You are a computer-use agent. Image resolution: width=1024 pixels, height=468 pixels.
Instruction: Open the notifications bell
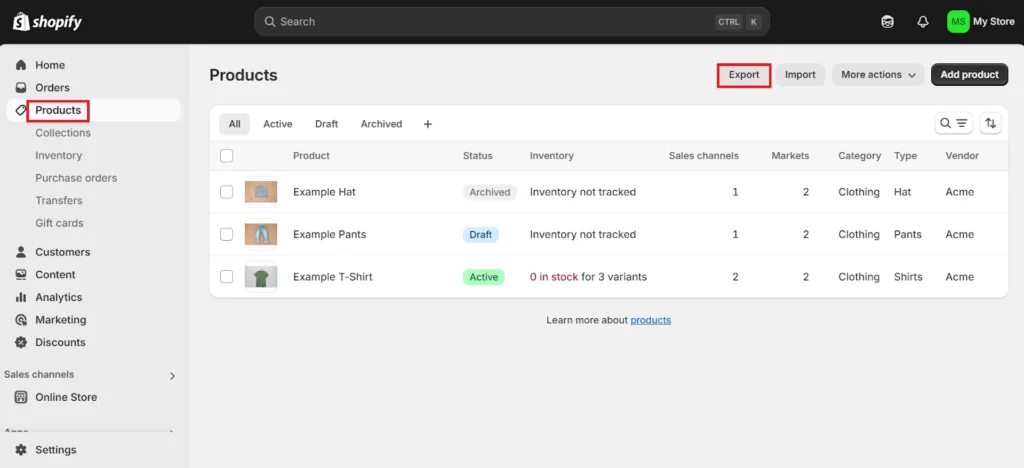tap(923, 21)
